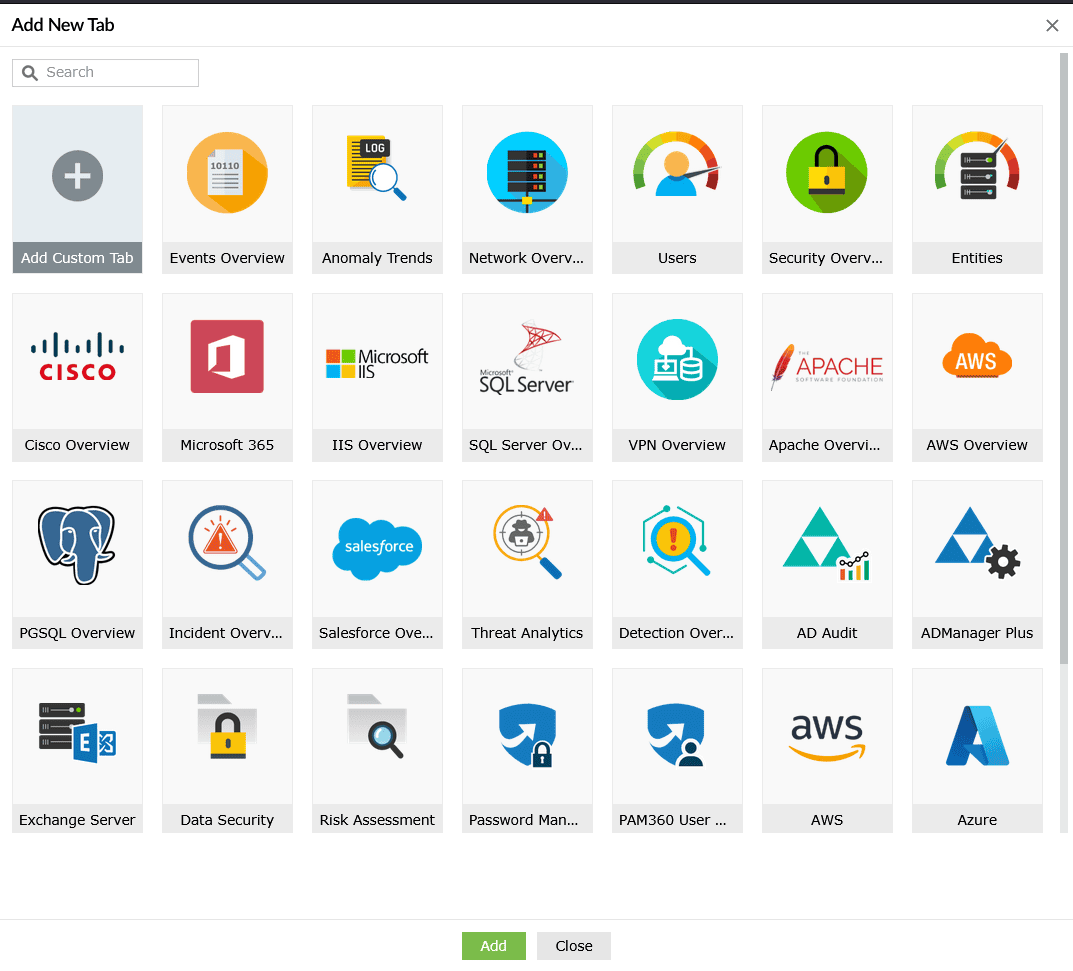This screenshot has height=971, width=1073.
Task: Select the Azure logo tile
Action: click(977, 736)
